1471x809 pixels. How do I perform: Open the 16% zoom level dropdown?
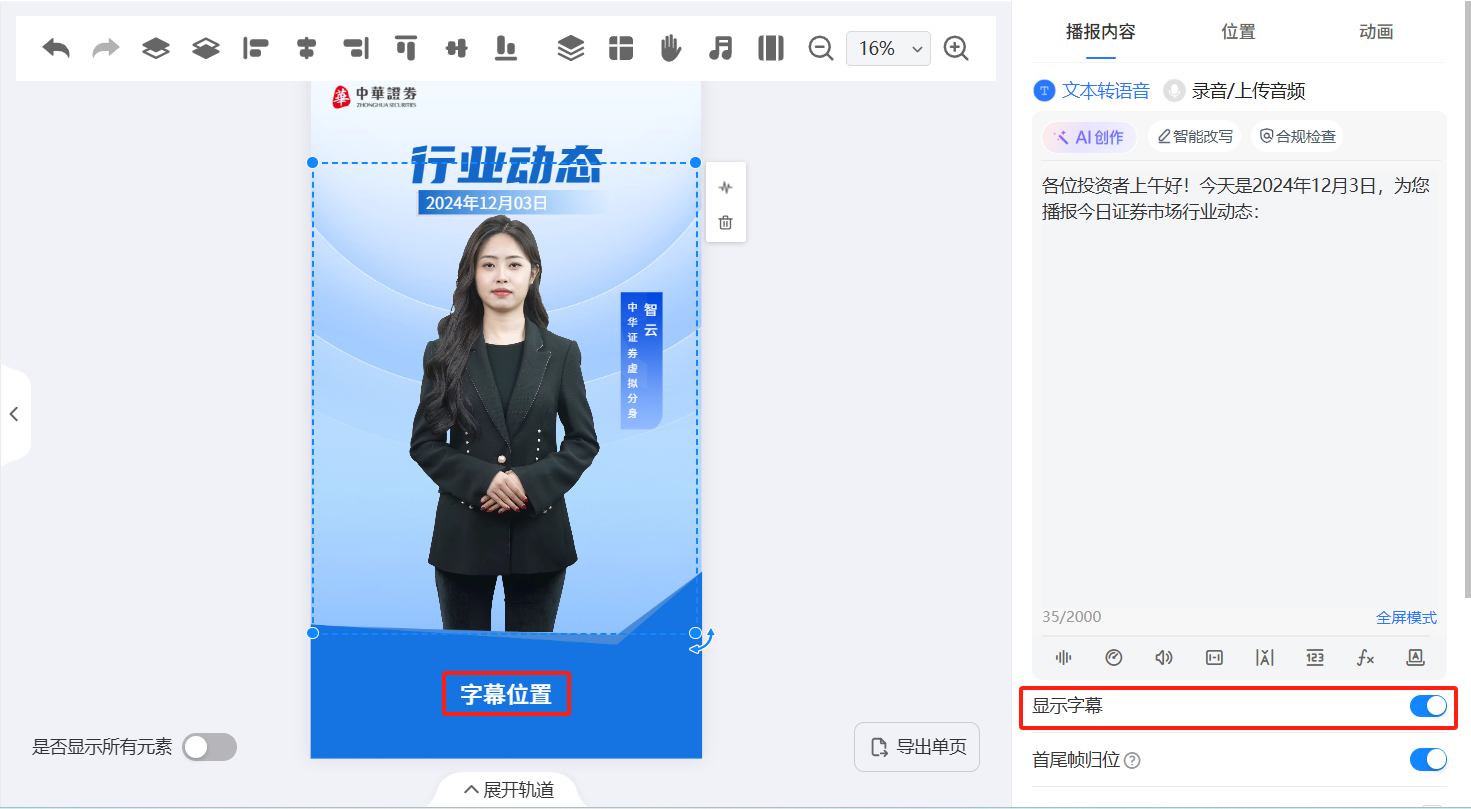(x=888, y=48)
